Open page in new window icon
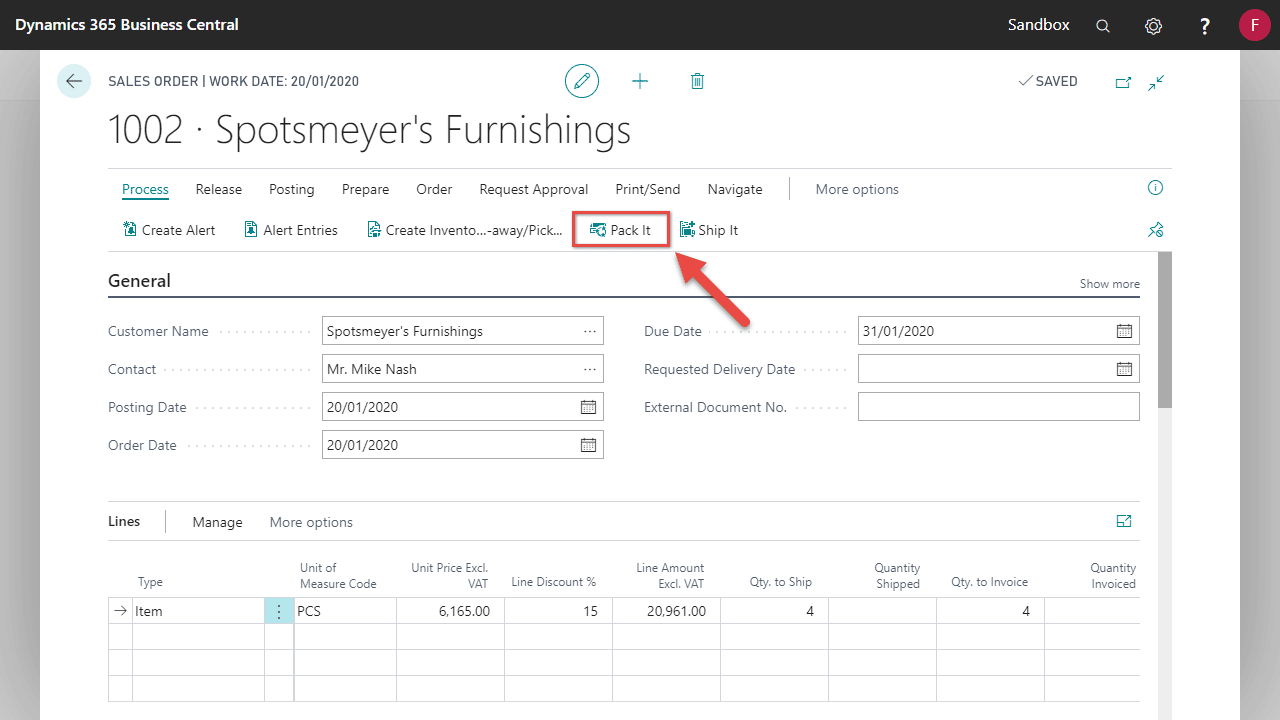 point(1123,82)
